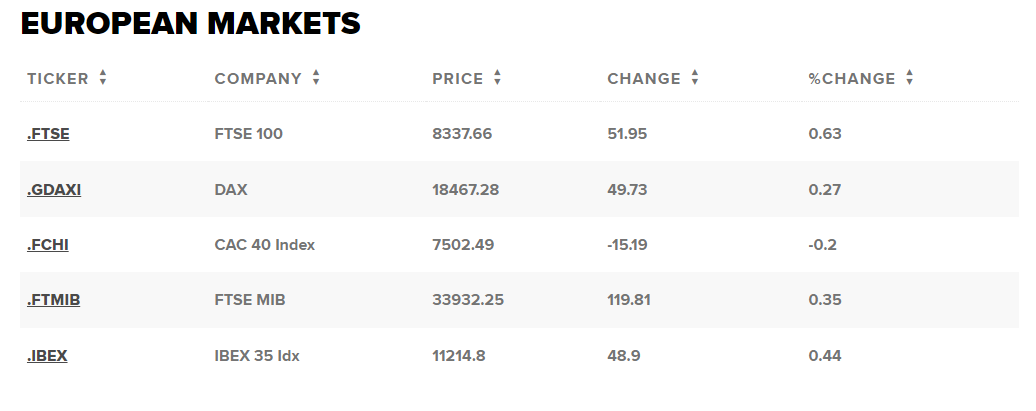Image resolution: width=1036 pixels, height=411 pixels.
Task: Select the PRICE column header label
Action: [x=458, y=79]
